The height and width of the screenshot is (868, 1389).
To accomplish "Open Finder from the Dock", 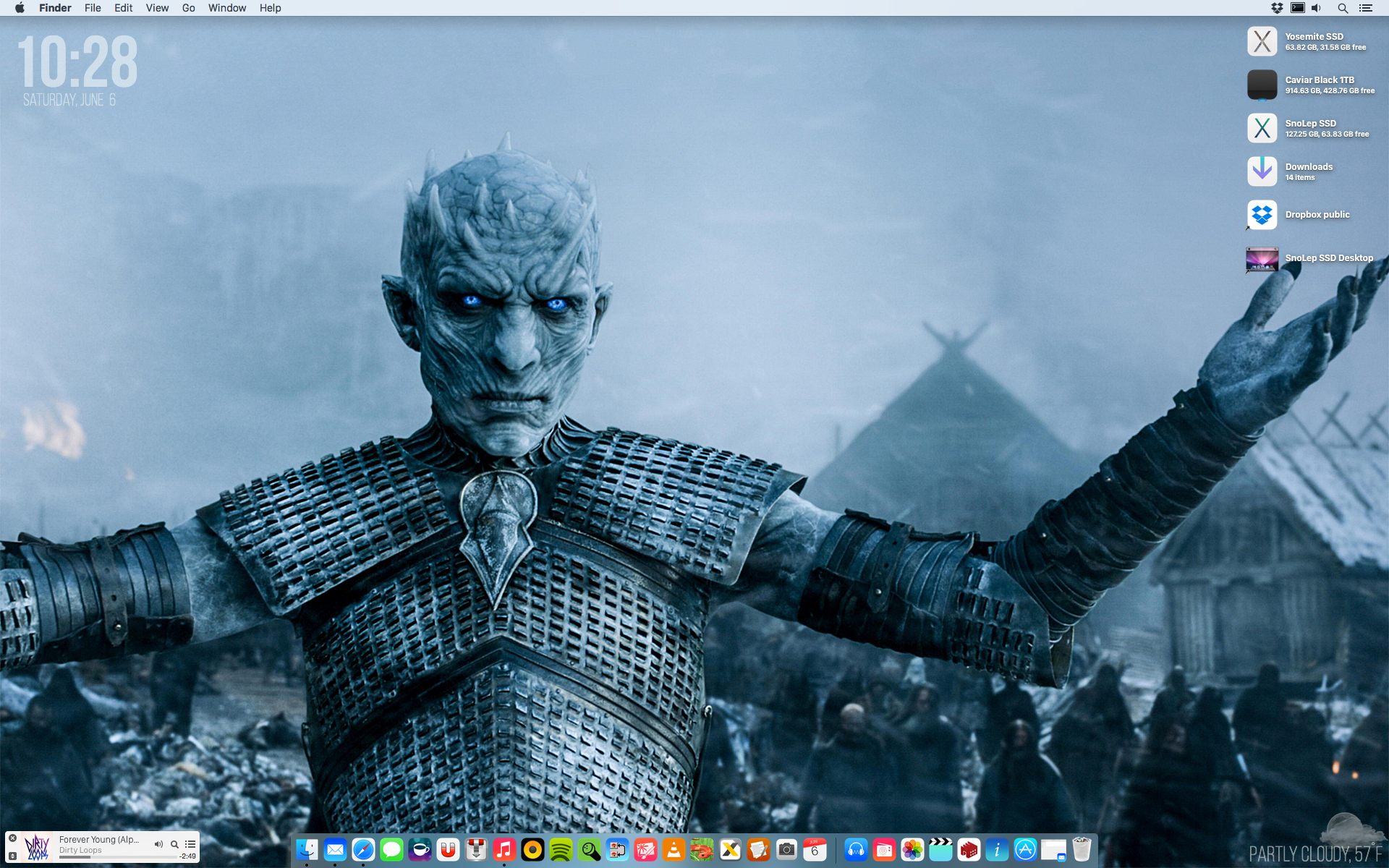I will [307, 849].
